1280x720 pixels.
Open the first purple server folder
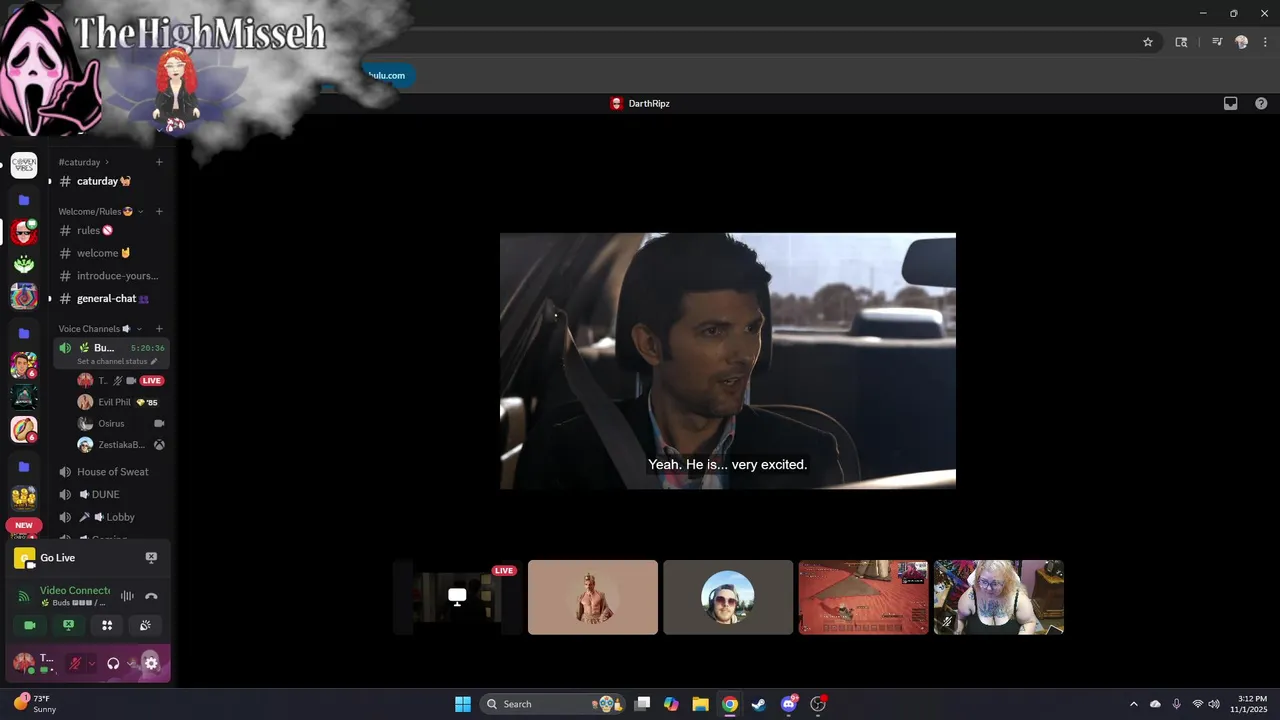click(x=24, y=199)
